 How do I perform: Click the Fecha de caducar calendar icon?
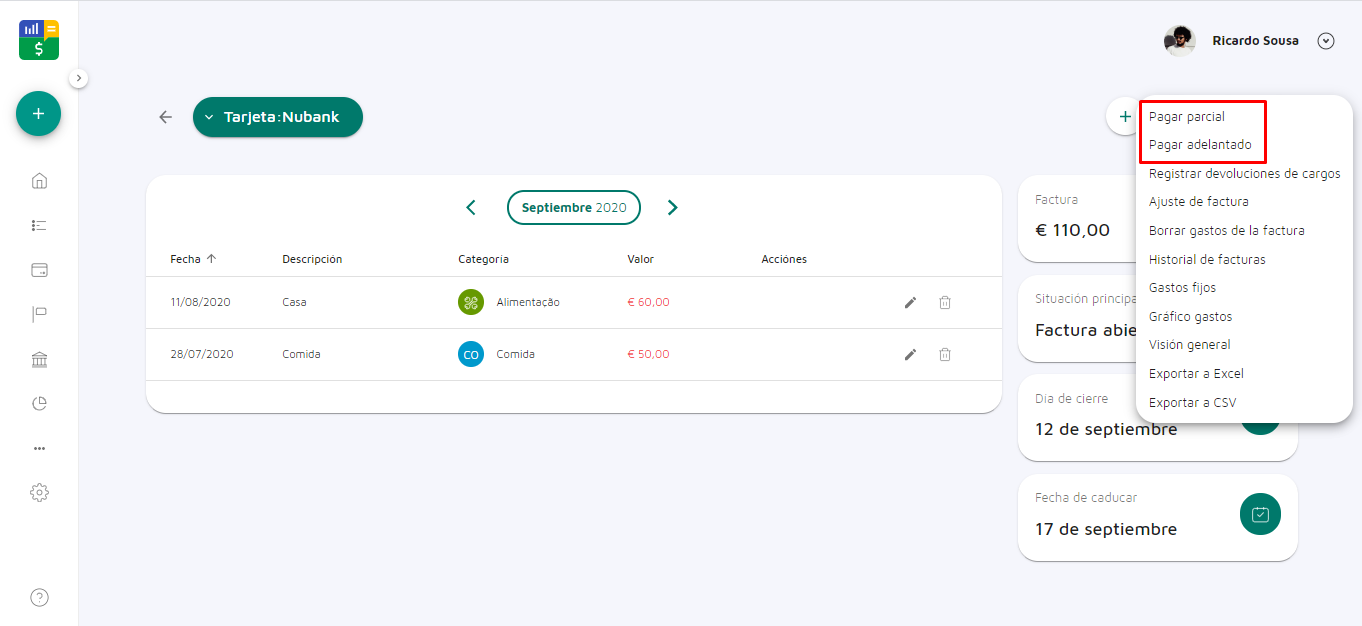pos(1260,515)
